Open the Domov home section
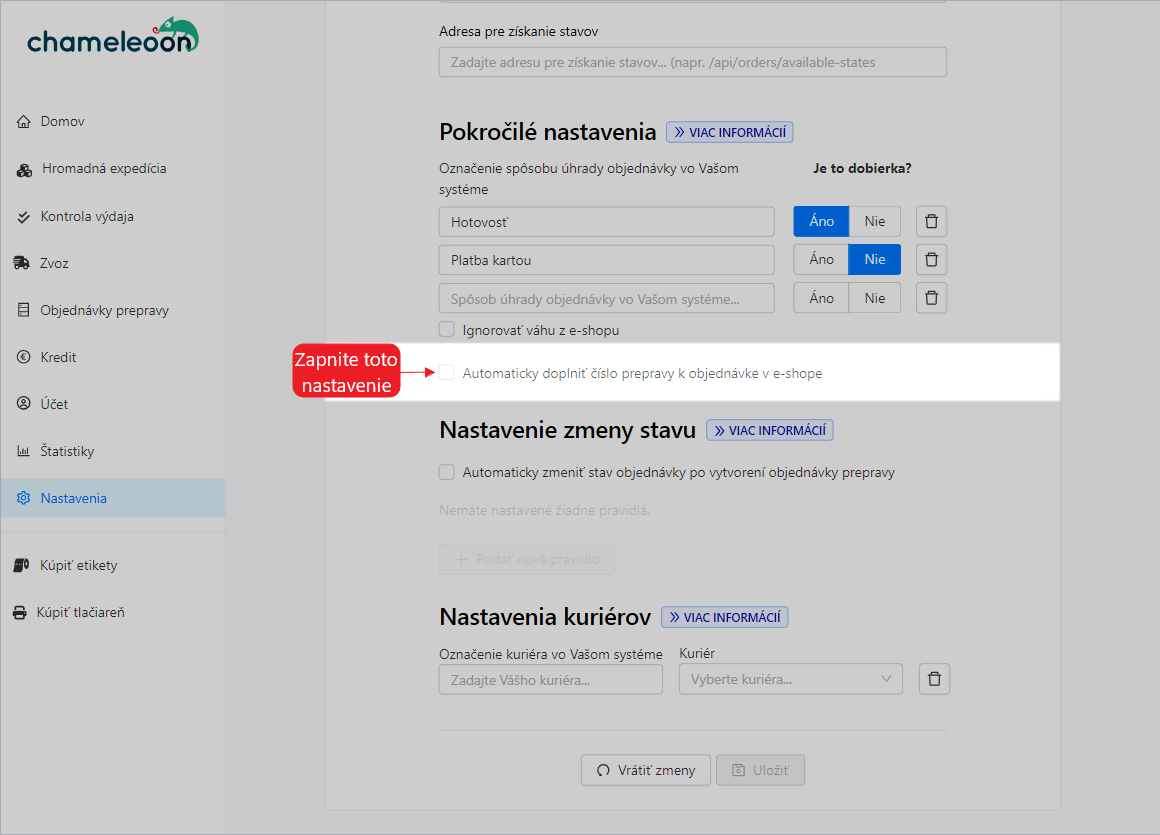 [x=62, y=121]
